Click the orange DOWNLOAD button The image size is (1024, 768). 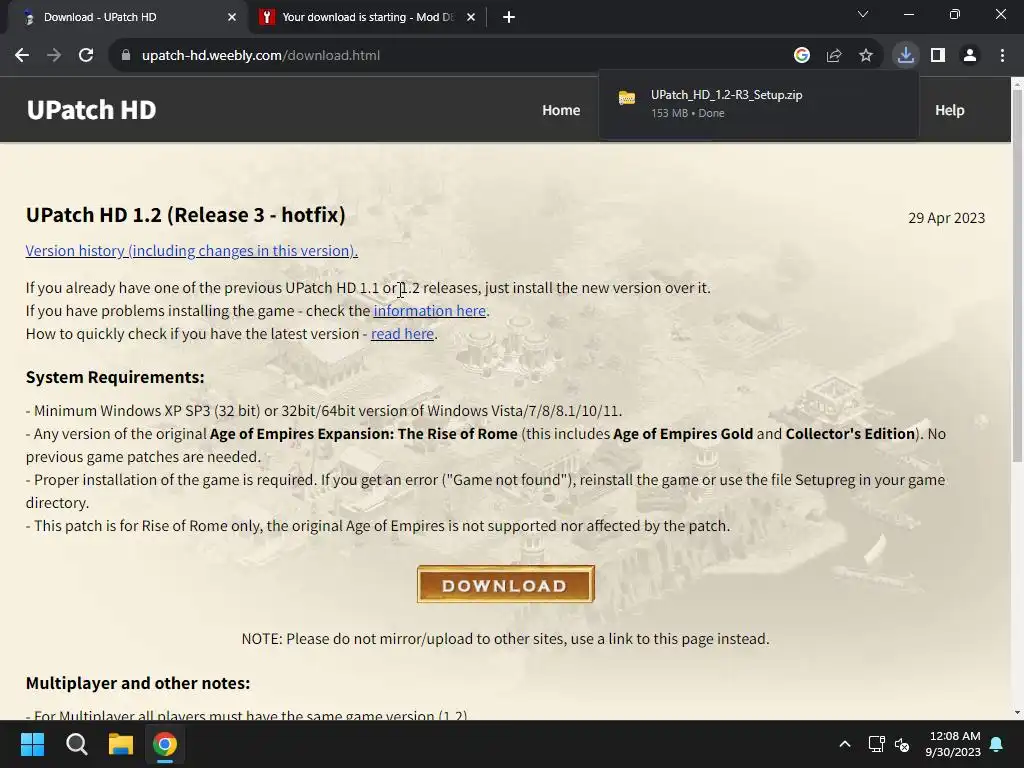click(505, 584)
